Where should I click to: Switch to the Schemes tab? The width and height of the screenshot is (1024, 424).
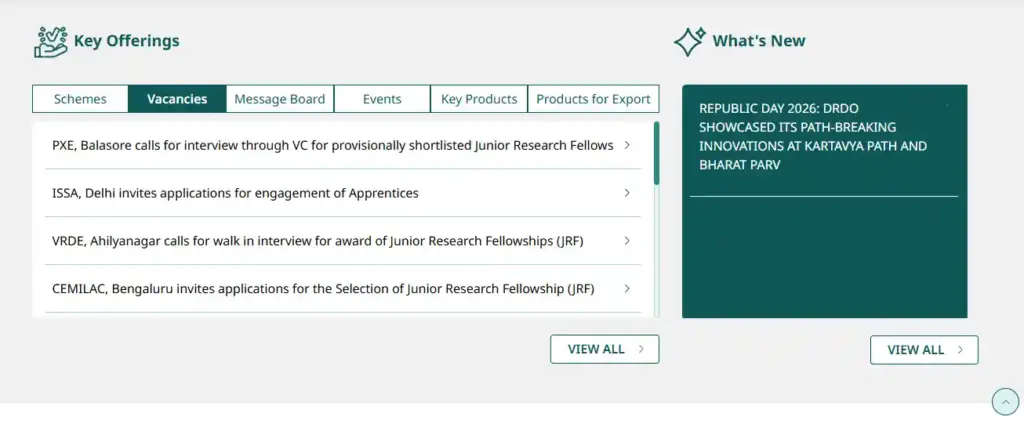(x=80, y=99)
